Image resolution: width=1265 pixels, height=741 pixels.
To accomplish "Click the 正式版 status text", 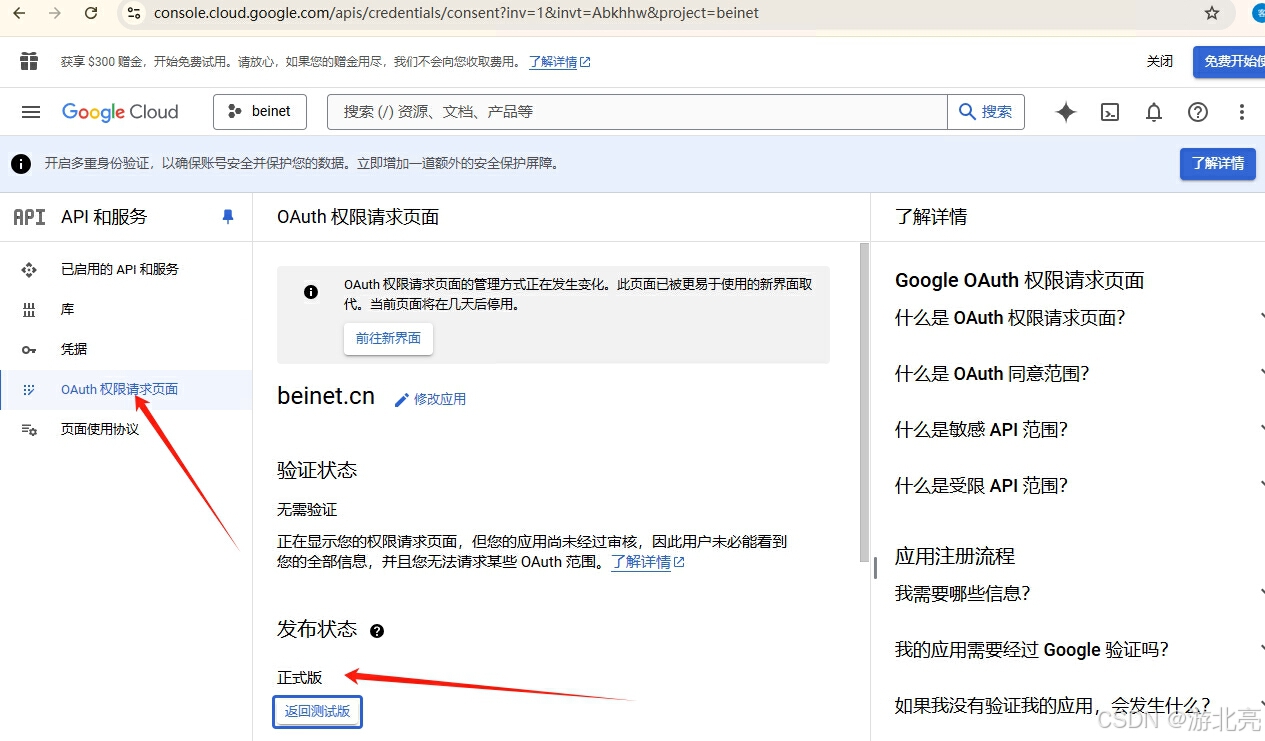I will pyautogui.click(x=300, y=678).
